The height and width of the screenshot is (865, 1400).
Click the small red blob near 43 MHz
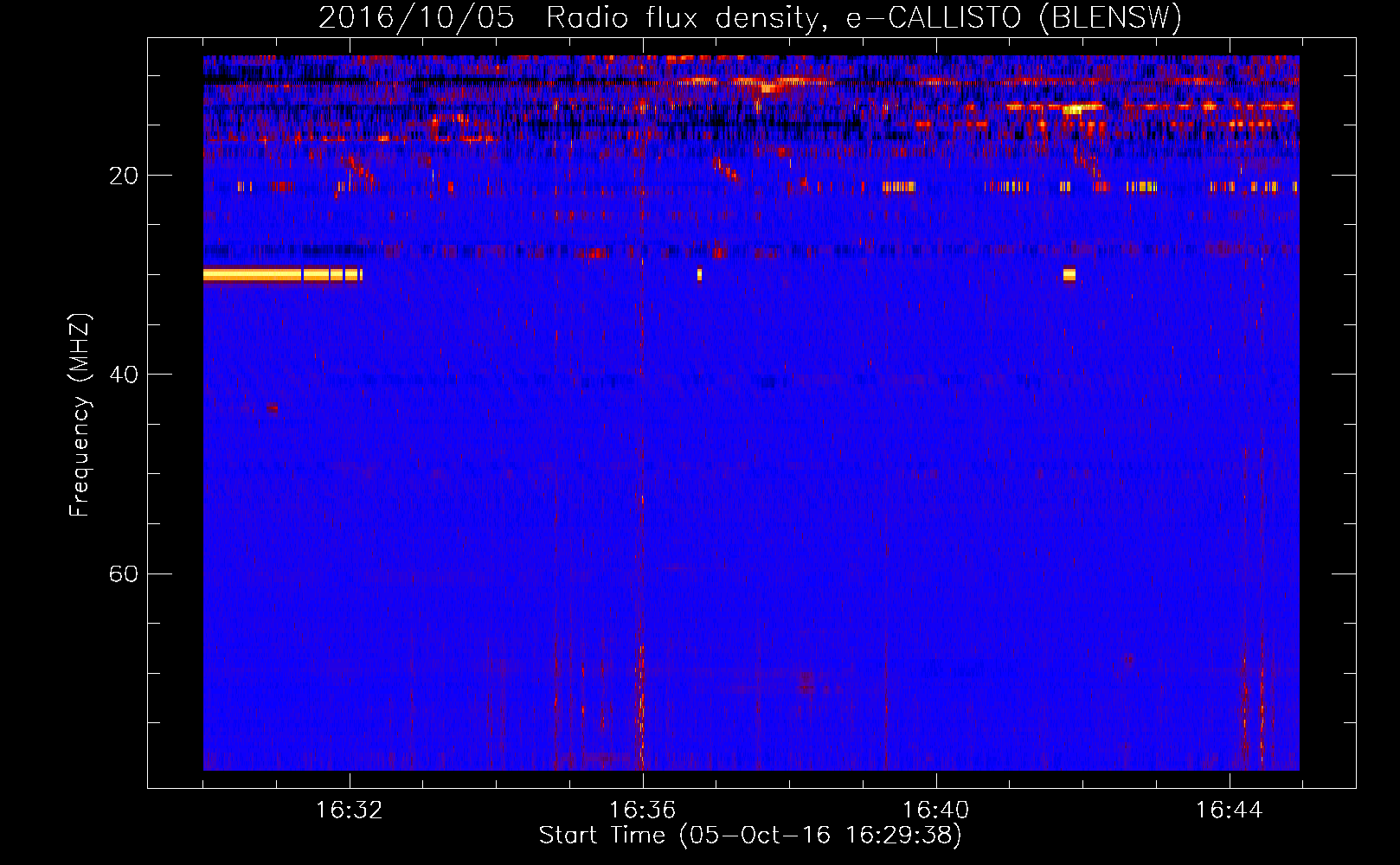click(273, 408)
